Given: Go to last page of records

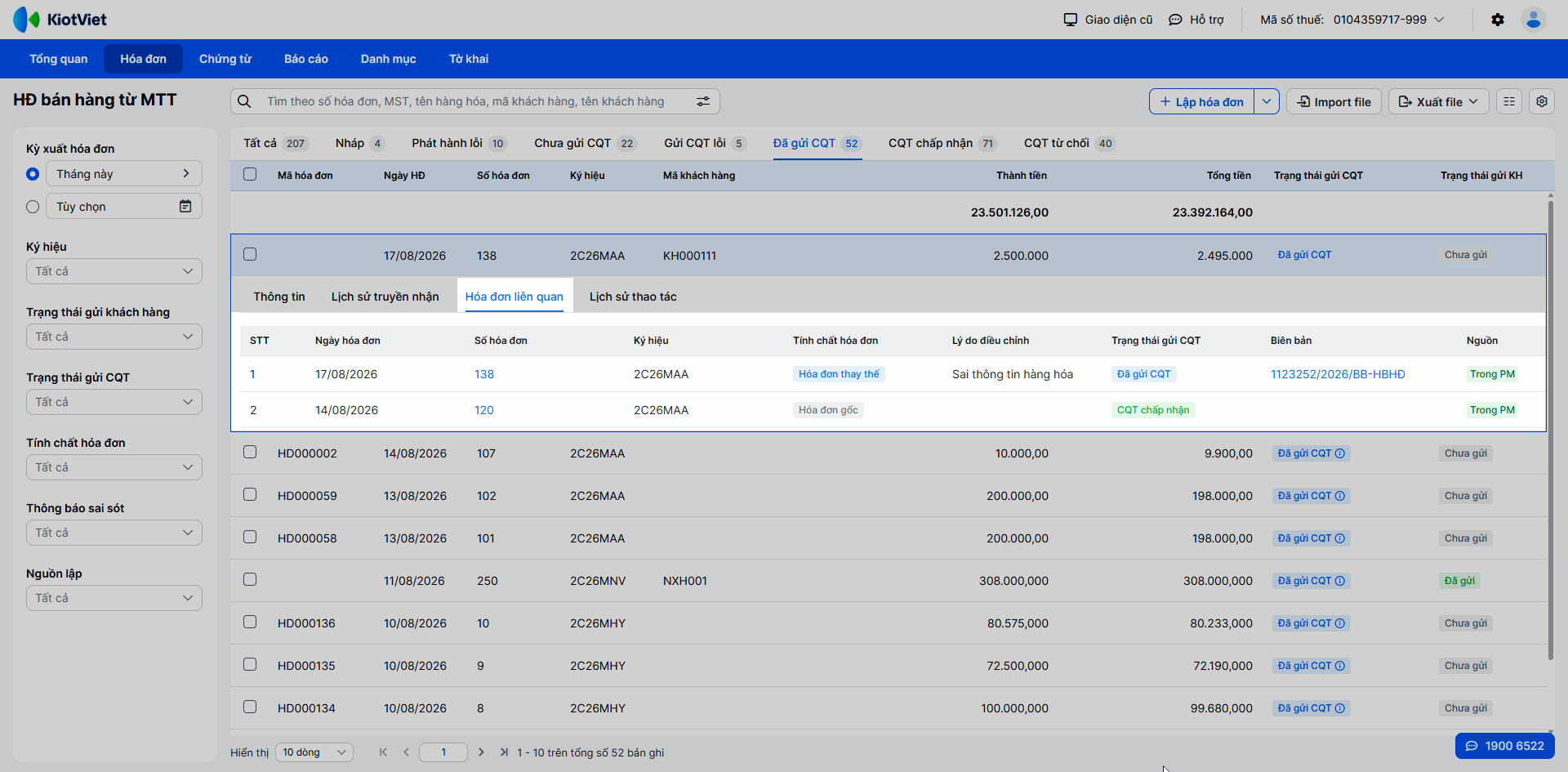Looking at the screenshot, I should 504,752.
